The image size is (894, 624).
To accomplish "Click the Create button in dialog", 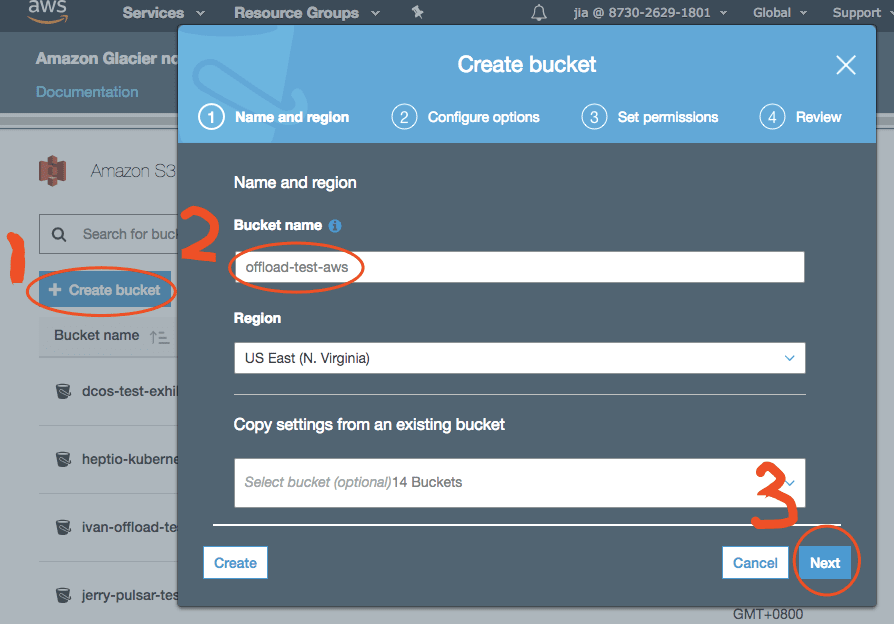I will tap(235, 563).
